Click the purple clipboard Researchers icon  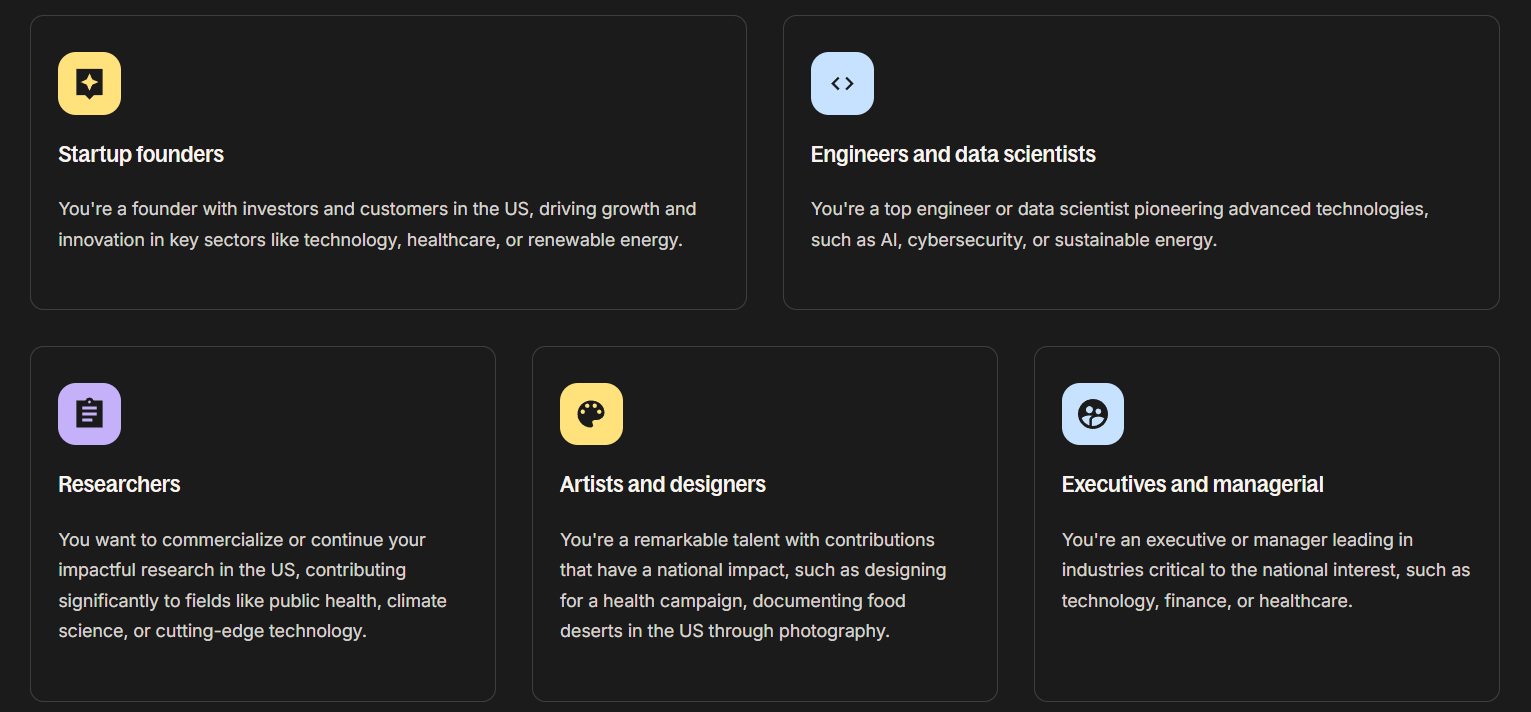click(89, 413)
